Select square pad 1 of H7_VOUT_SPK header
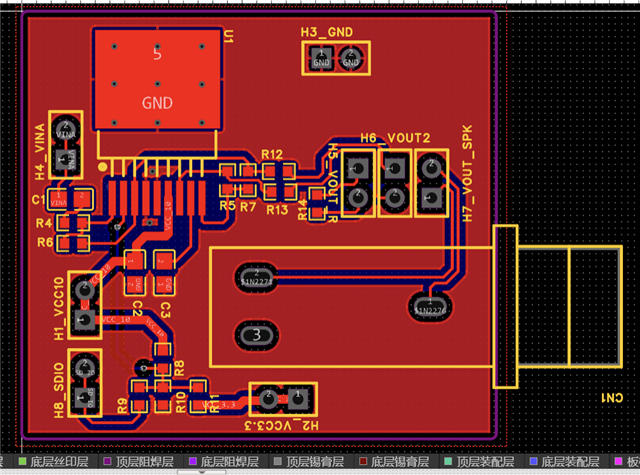Image resolution: width=640 pixels, height=475 pixels. 432,198
